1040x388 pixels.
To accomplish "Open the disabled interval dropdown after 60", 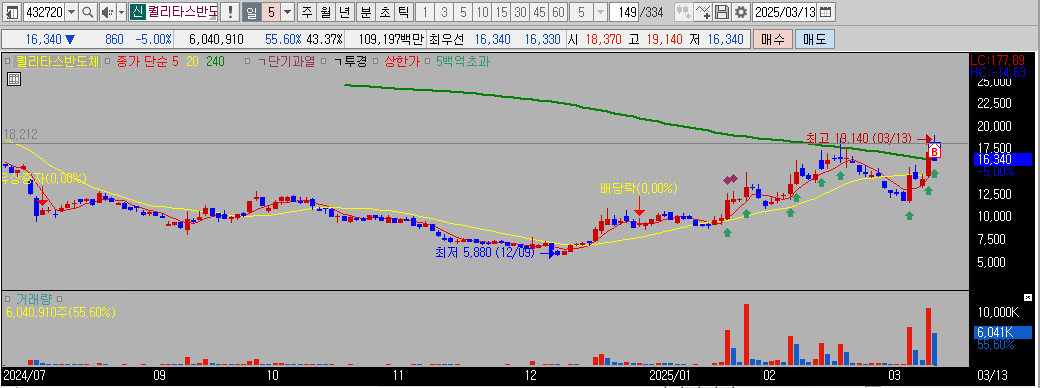I will (600, 11).
